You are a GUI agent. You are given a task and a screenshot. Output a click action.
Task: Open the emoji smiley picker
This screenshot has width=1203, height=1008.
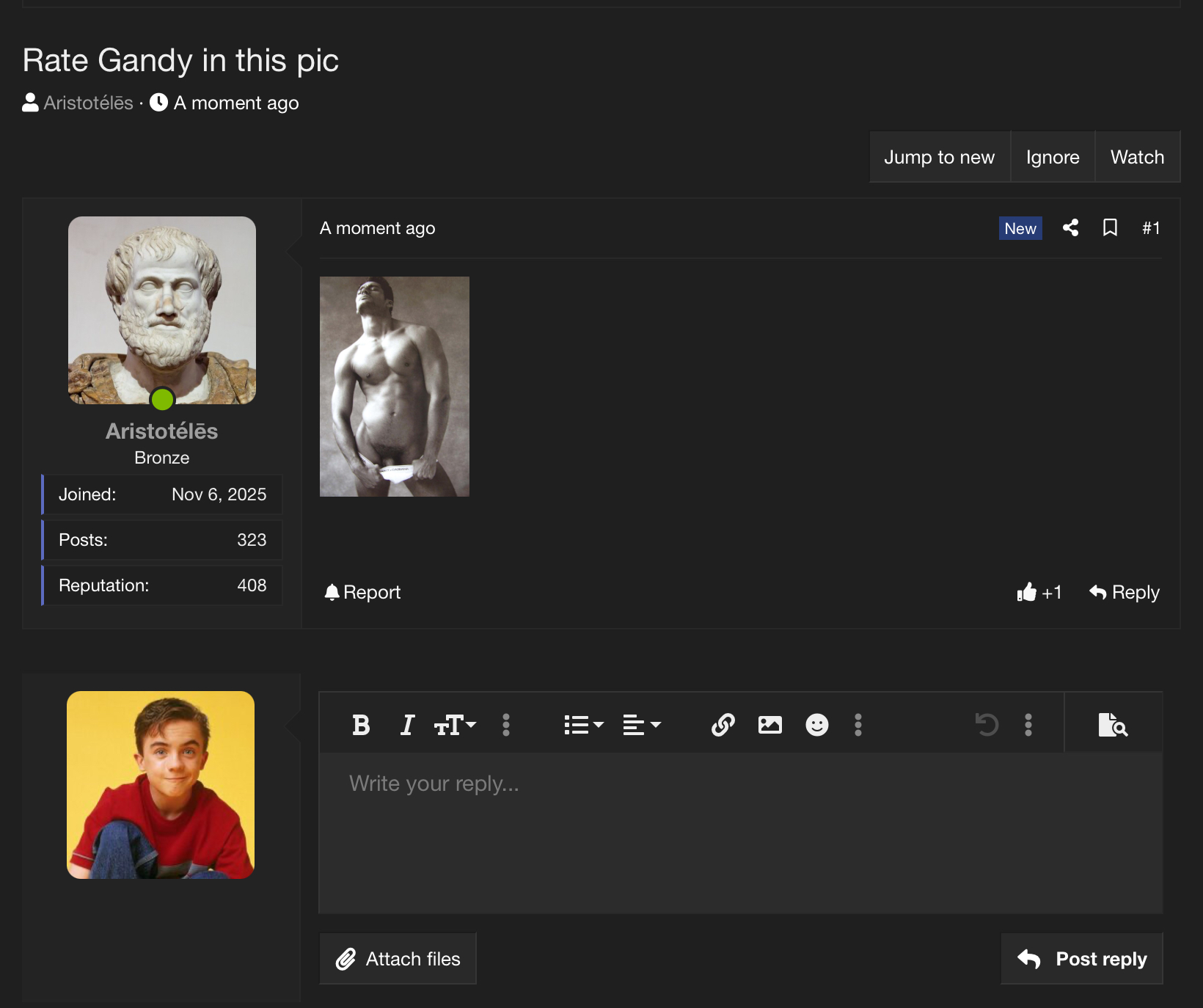[816, 725]
